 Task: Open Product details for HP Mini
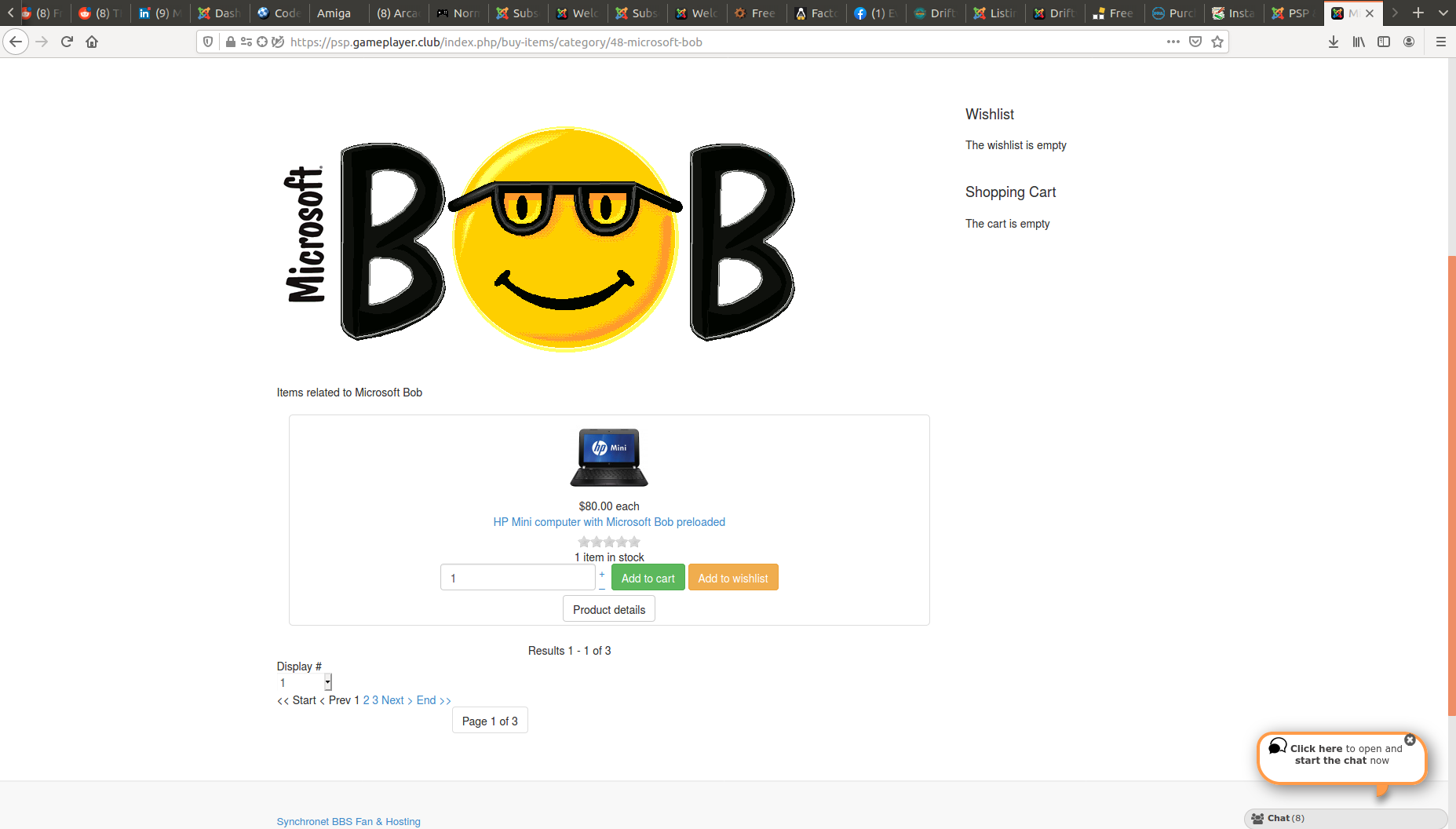click(x=609, y=609)
